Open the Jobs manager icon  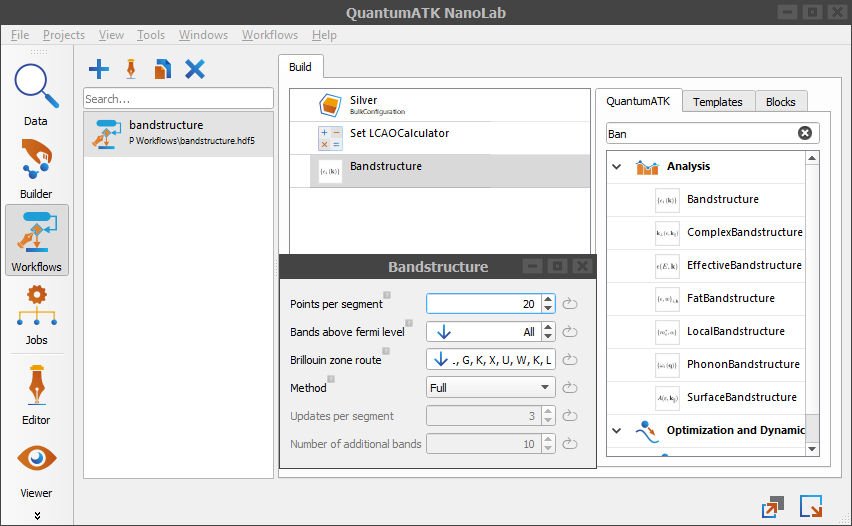[36, 305]
